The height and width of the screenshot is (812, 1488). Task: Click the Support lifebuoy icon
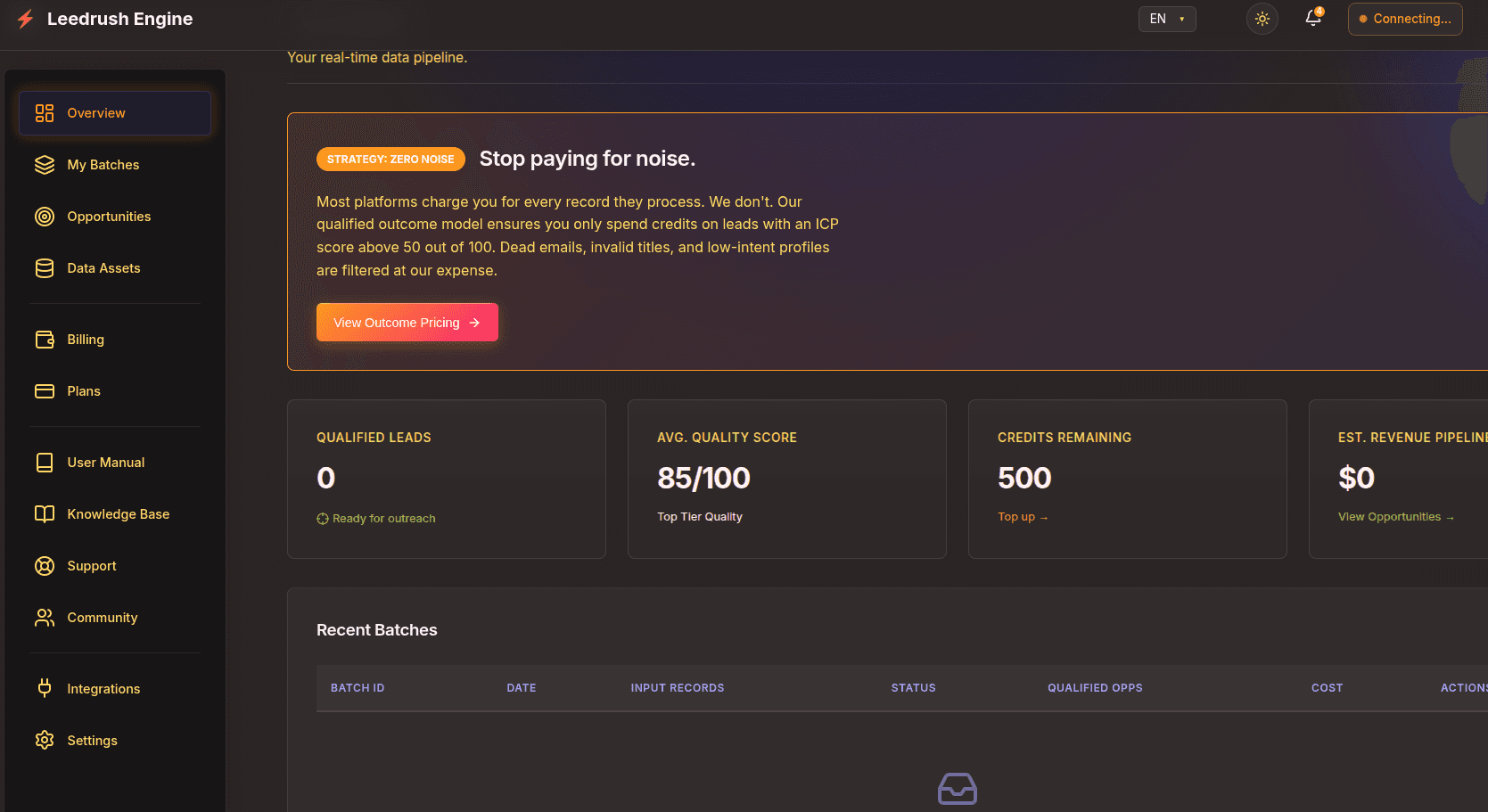pyautogui.click(x=45, y=565)
